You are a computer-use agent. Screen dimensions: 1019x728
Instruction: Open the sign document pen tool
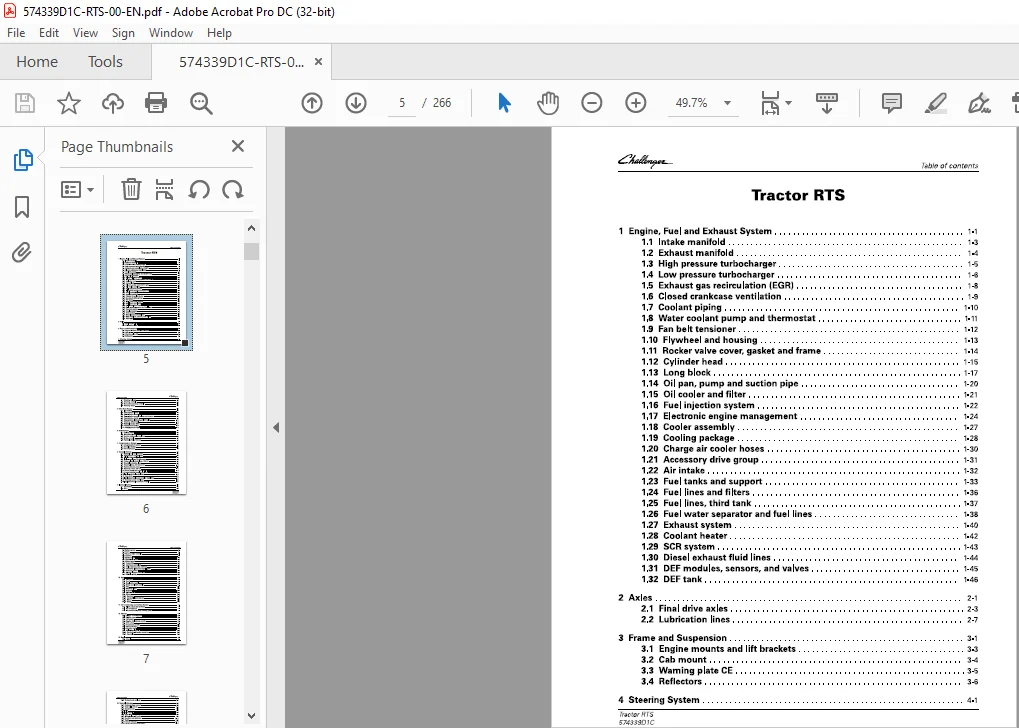[979, 103]
